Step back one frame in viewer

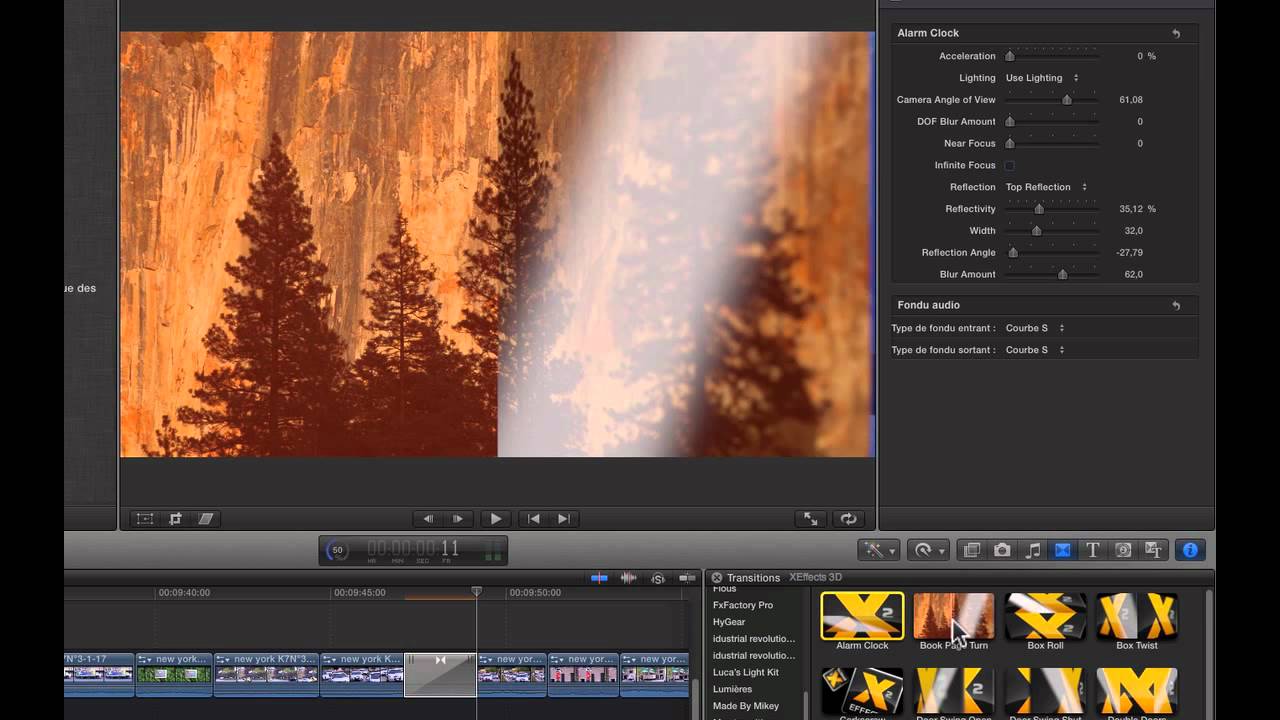click(x=428, y=519)
